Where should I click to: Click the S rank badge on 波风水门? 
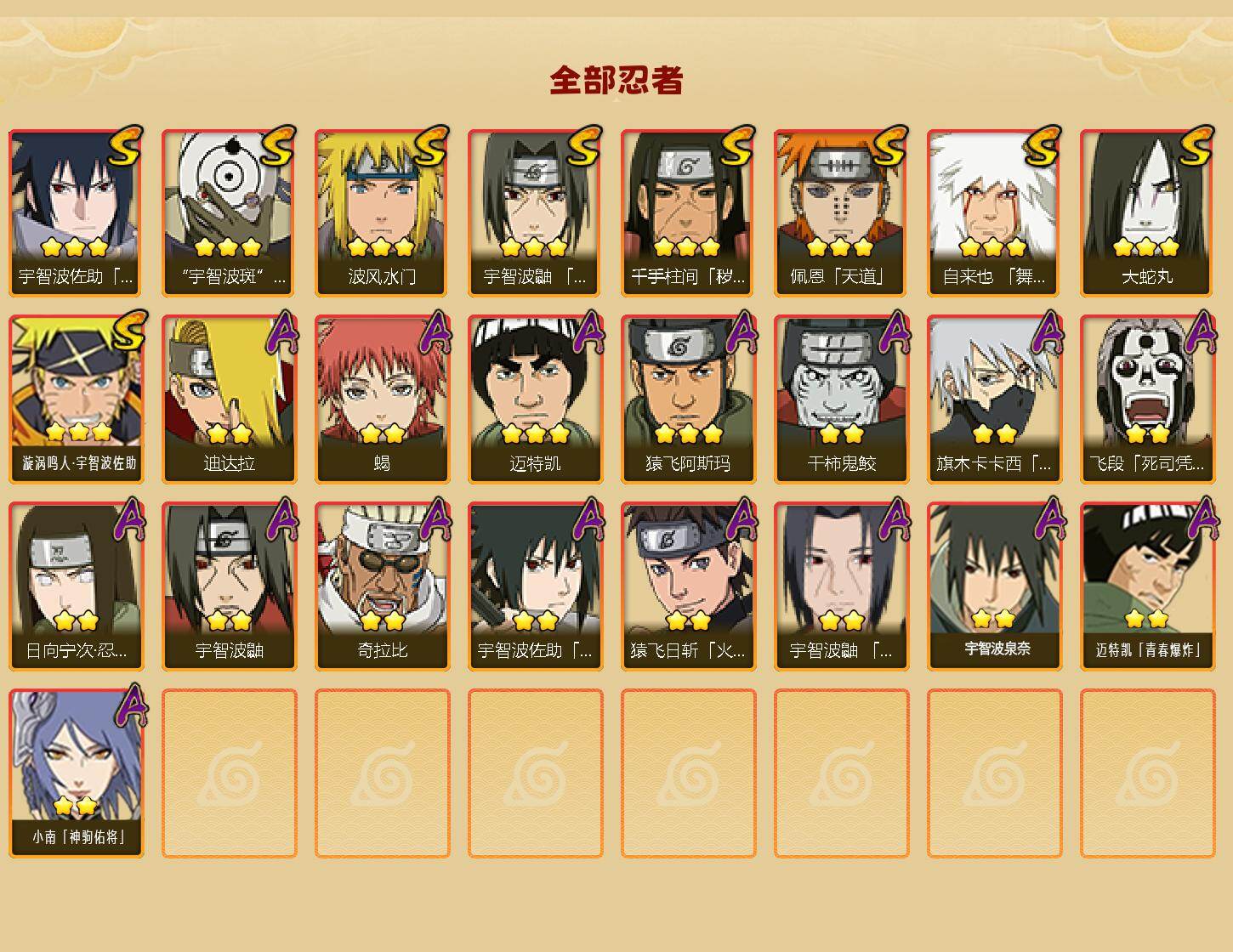pos(429,145)
